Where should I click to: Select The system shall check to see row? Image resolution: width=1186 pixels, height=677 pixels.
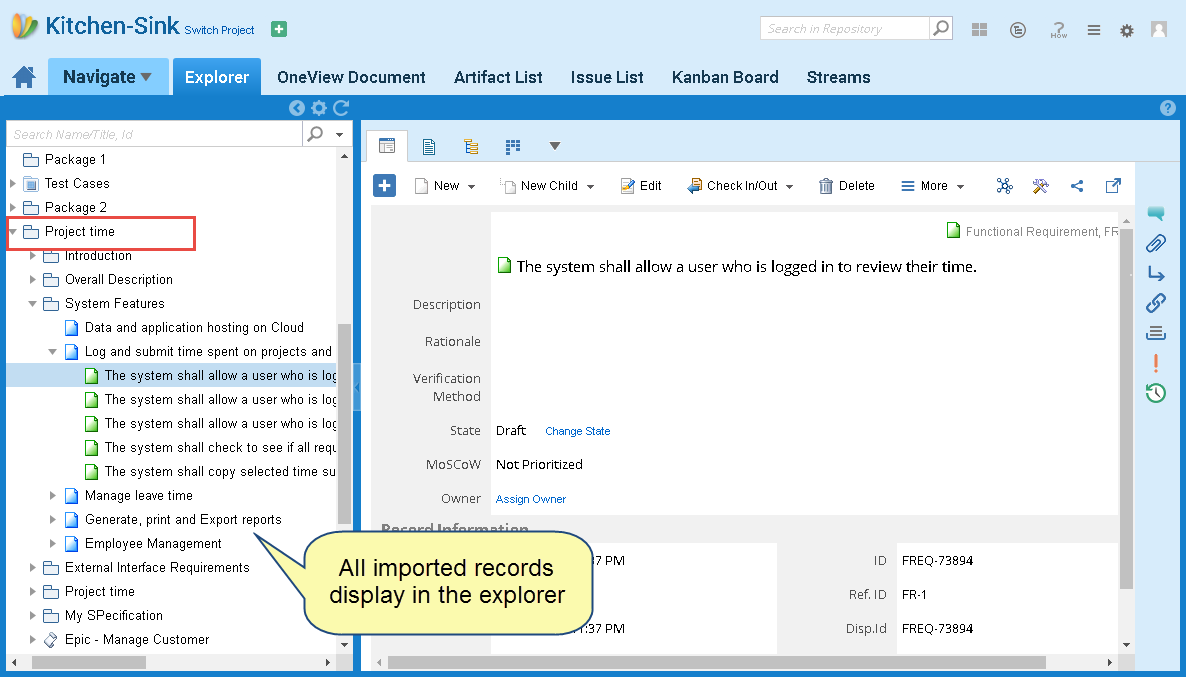tap(219, 448)
